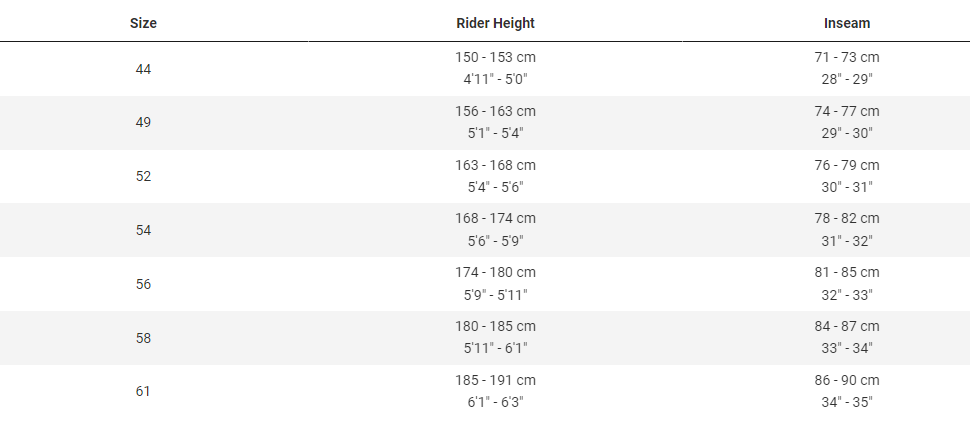Click the 150 - 153 cm rider height
This screenshot has height=435, width=970.
(x=495, y=58)
